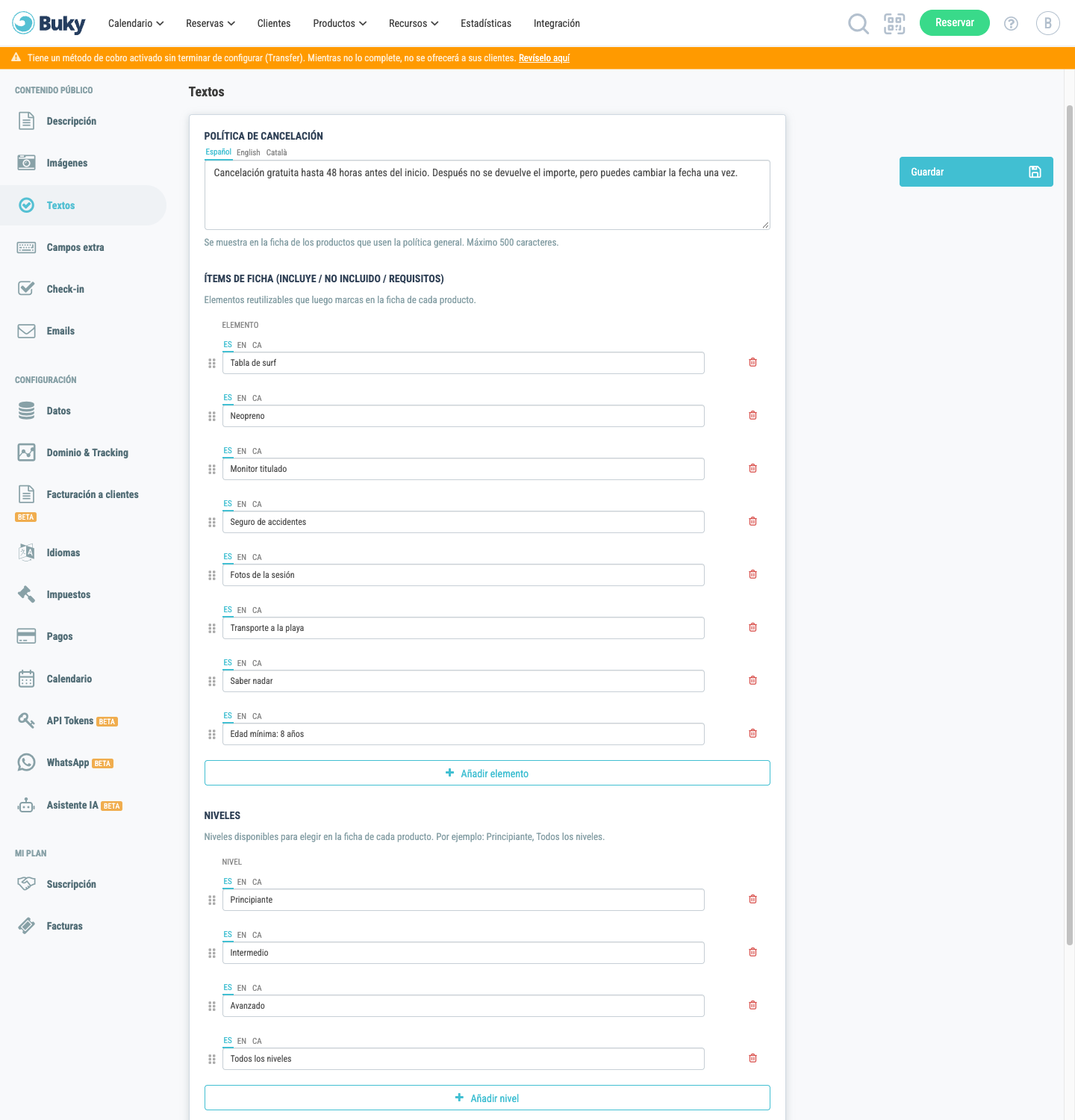Viewport: 1075px width, 1120px height.
Task: Click the search magnifier icon
Action: click(859, 24)
